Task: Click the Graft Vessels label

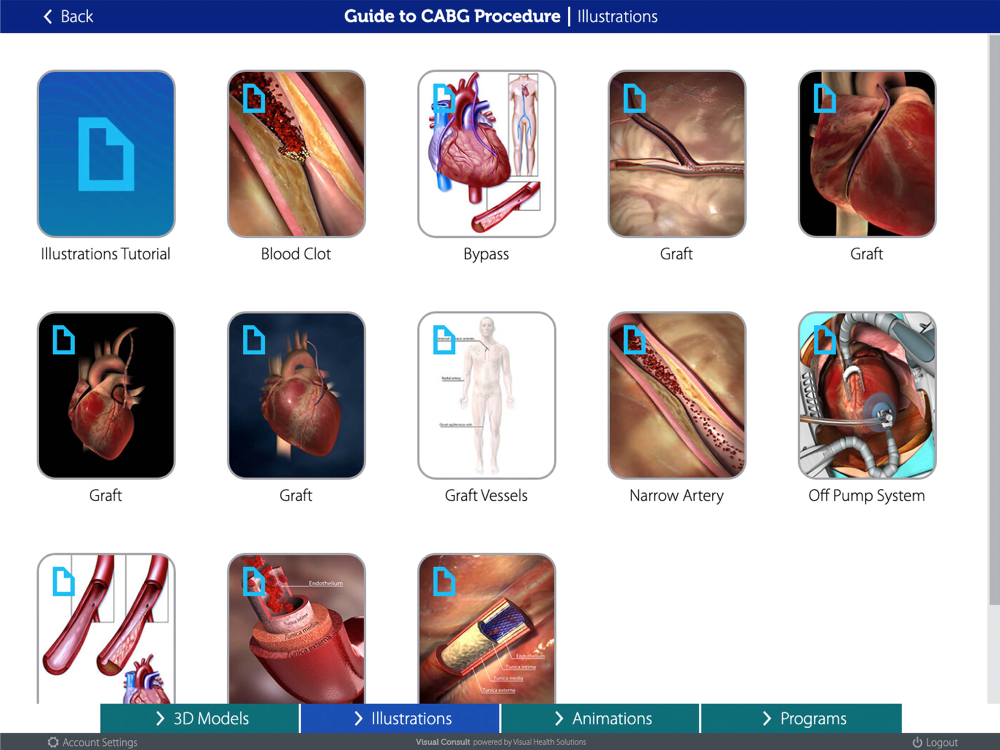Action: pos(486,496)
